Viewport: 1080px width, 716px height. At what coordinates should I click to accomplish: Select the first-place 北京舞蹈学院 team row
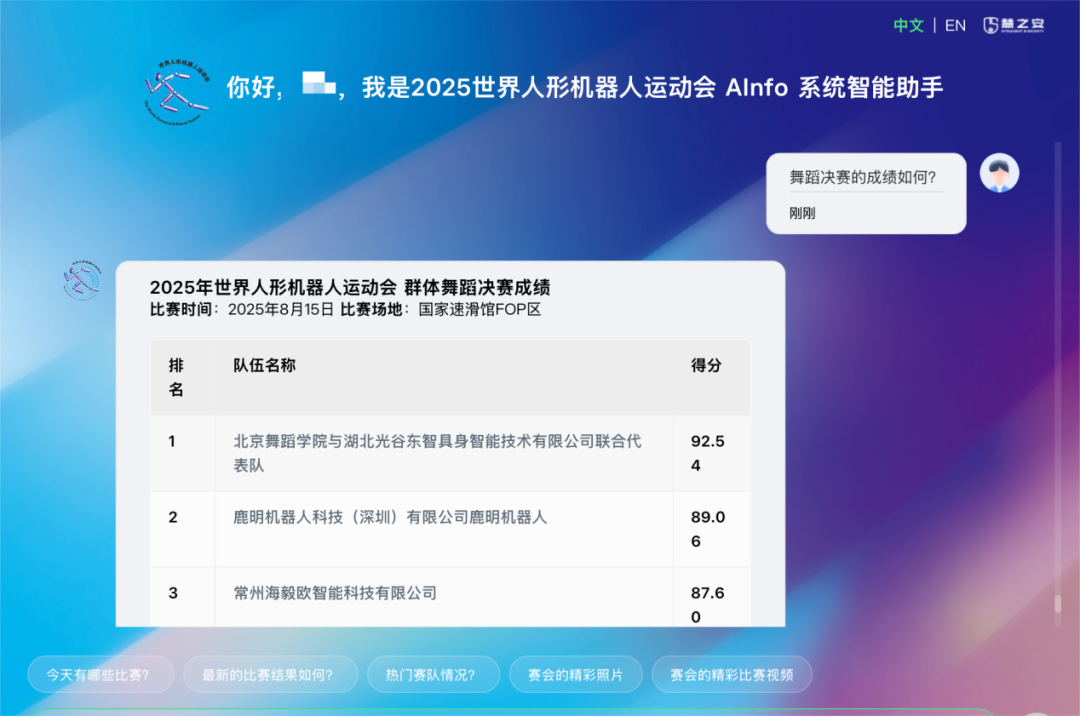click(438, 453)
